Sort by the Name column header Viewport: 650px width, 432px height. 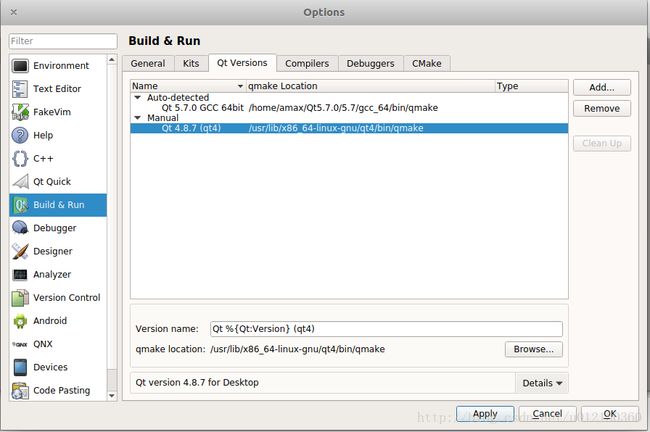click(188, 86)
